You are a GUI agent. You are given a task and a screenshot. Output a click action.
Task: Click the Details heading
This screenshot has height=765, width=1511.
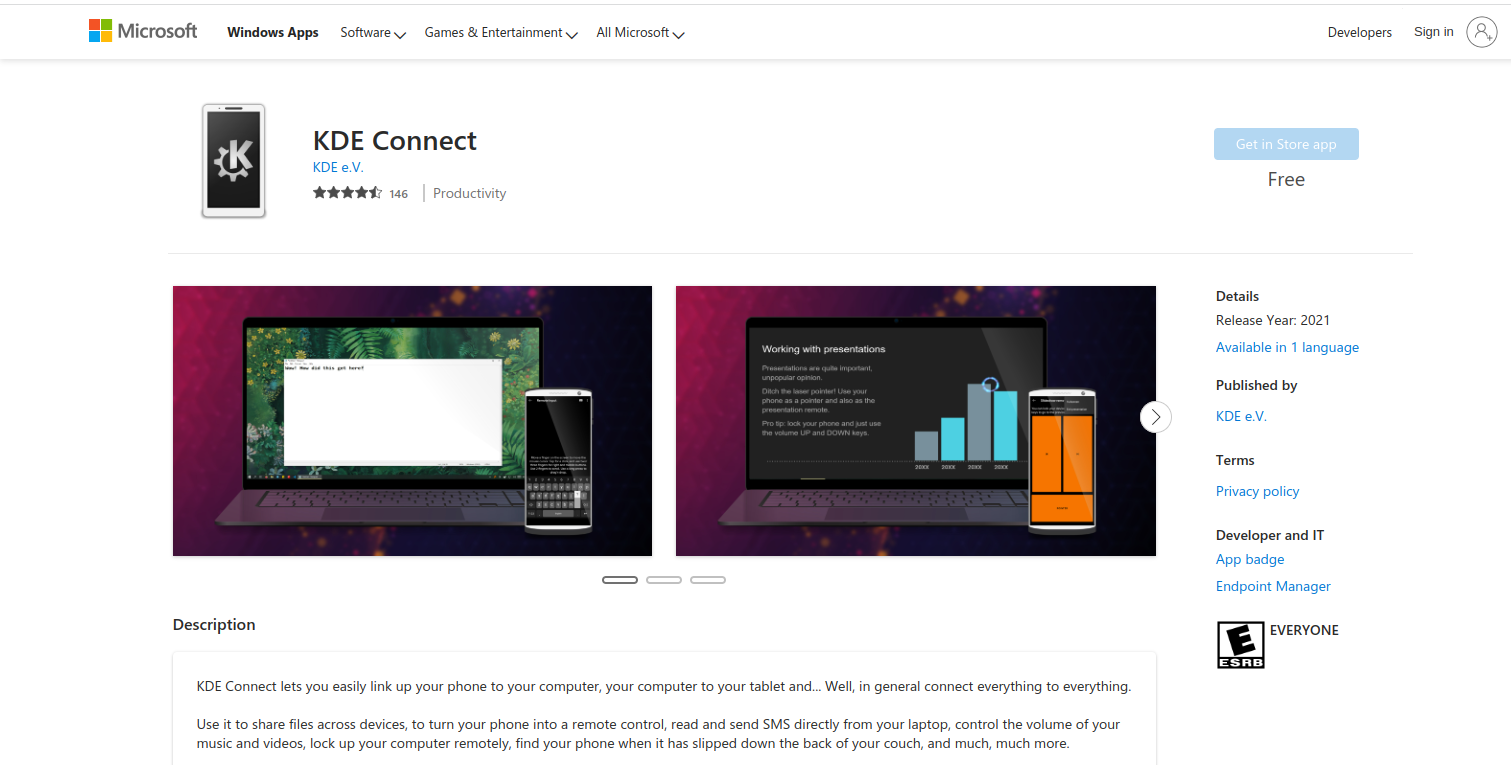click(1237, 297)
